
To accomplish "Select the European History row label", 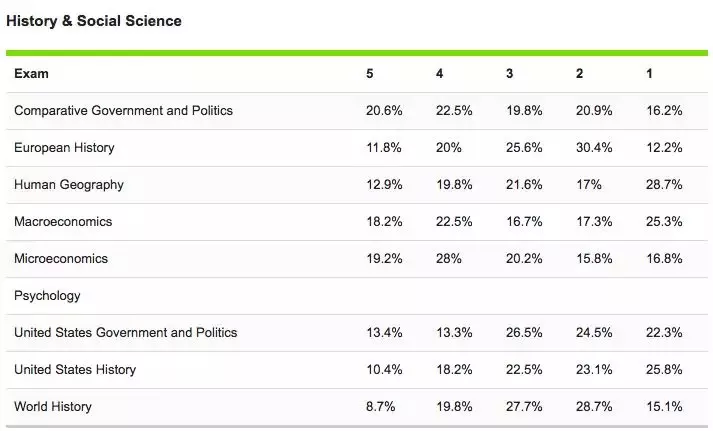I will point(64,148).
